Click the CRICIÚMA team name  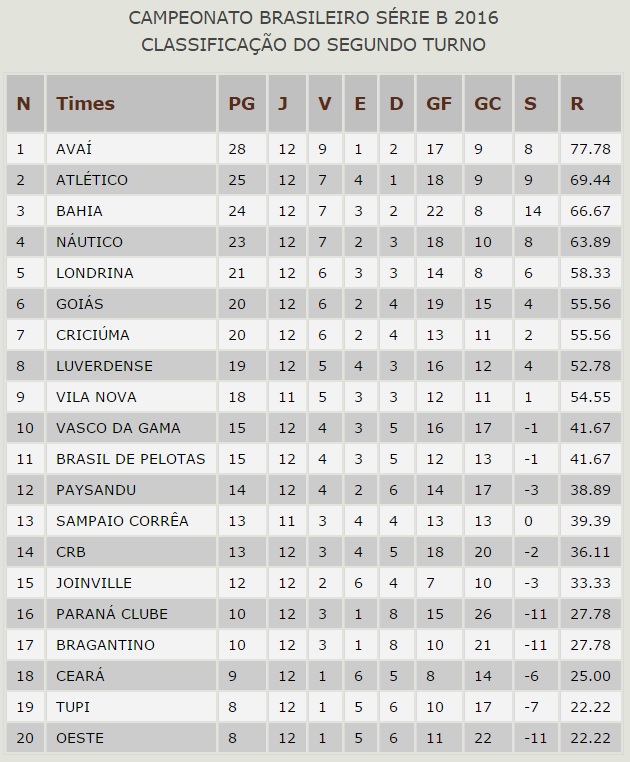[x=95, y=335]
